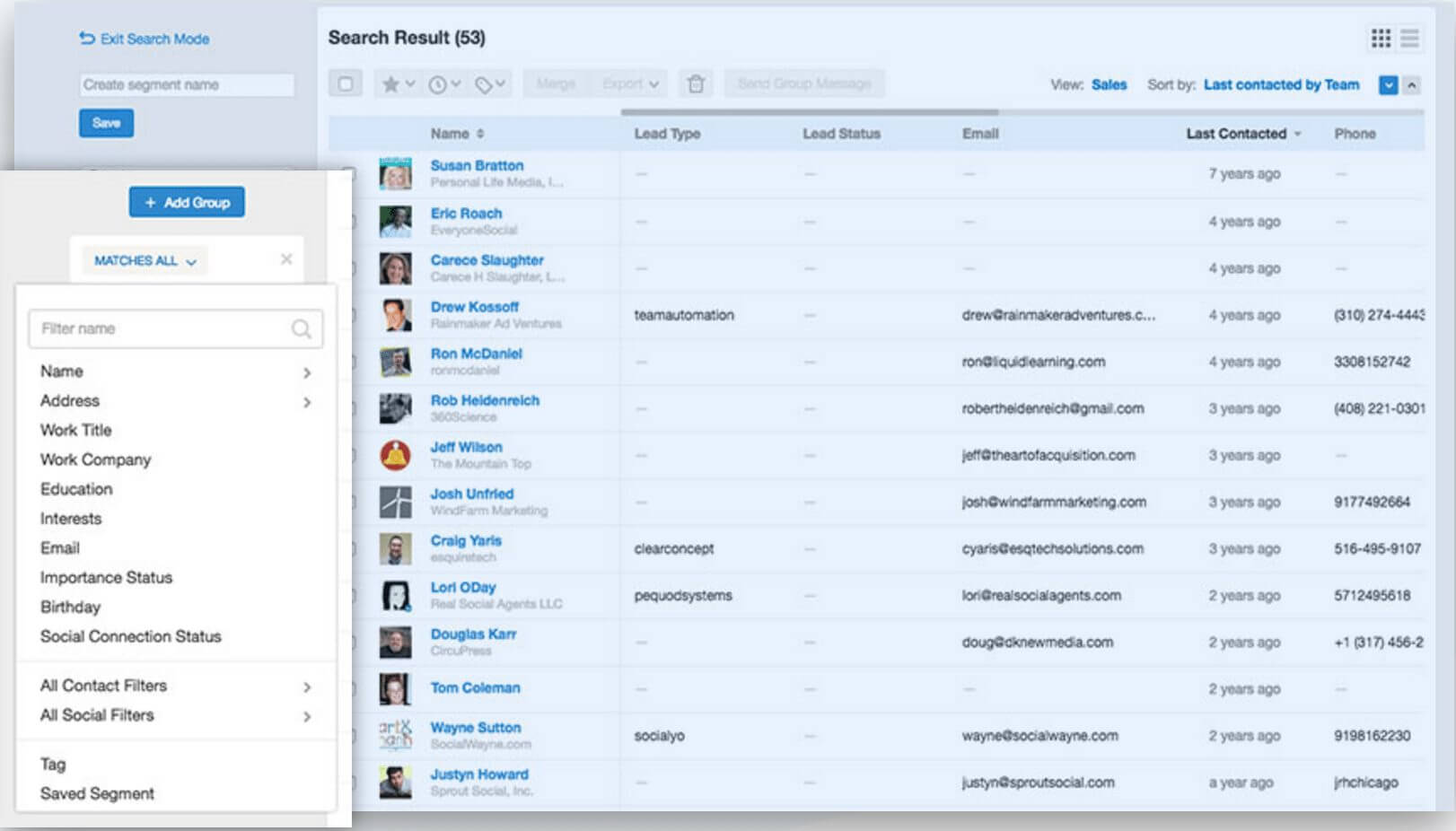Open the star importance dropdown
The image size is (1456, 831).
click(x=398, y=83)
